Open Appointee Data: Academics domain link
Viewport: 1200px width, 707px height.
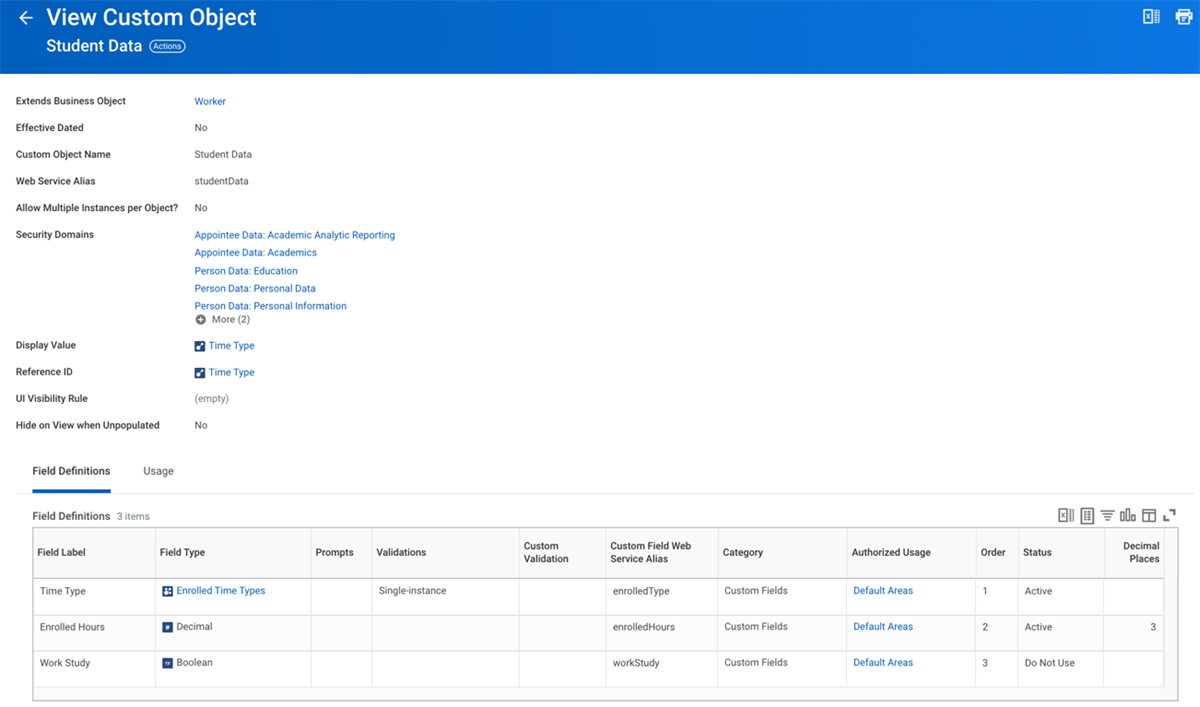(x=255, y=253)
